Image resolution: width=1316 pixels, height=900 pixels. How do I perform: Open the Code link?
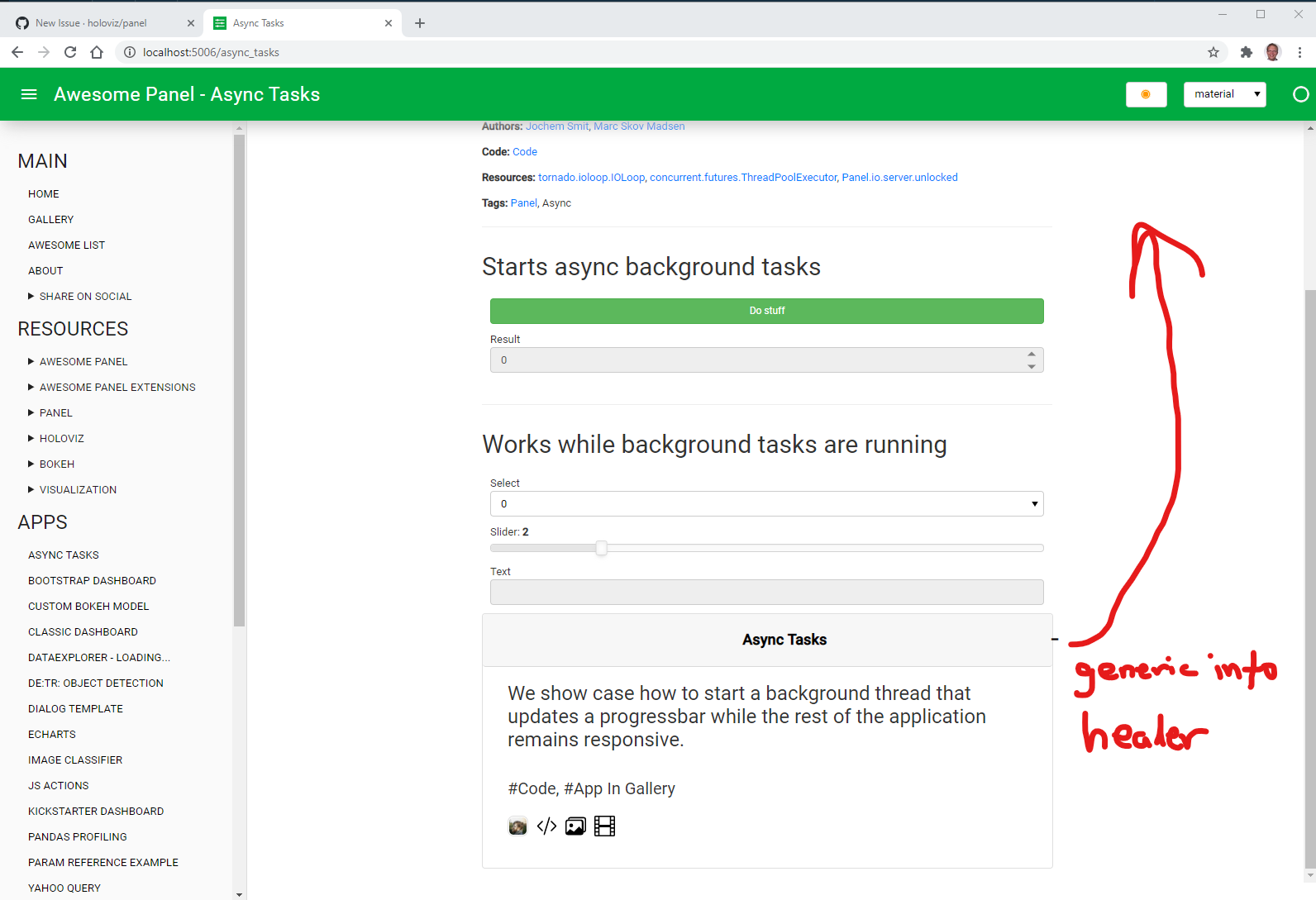[525, 152]
